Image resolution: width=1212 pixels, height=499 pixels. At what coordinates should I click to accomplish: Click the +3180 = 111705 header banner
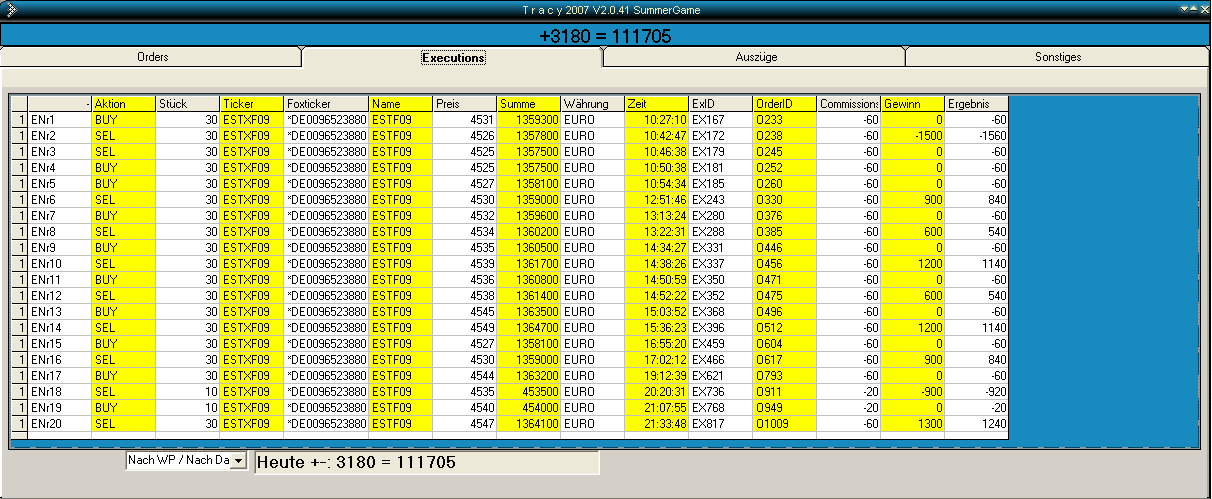605,36
